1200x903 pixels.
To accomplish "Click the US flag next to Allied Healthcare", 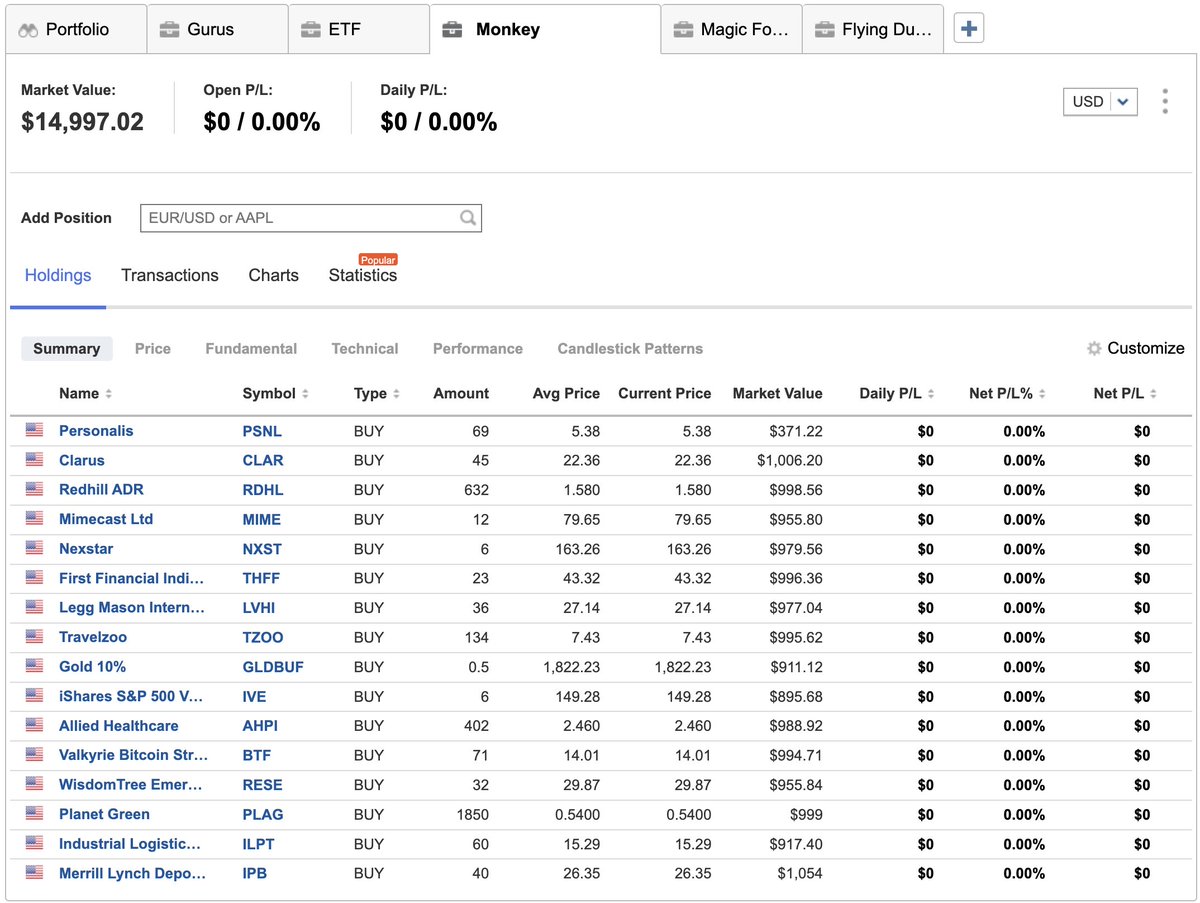I will coord(35,725).
